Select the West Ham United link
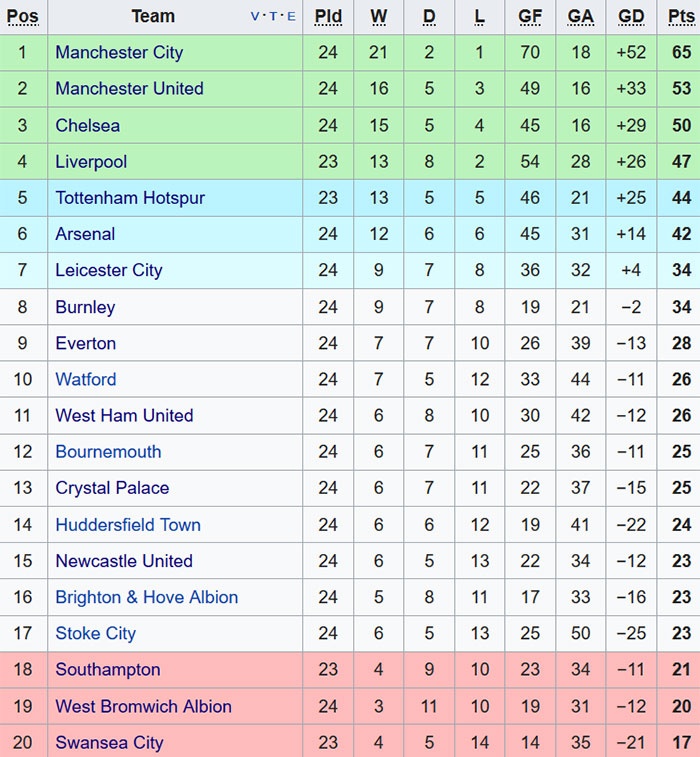This screenshot has height=757, width=700. click(x=124, y=415)
